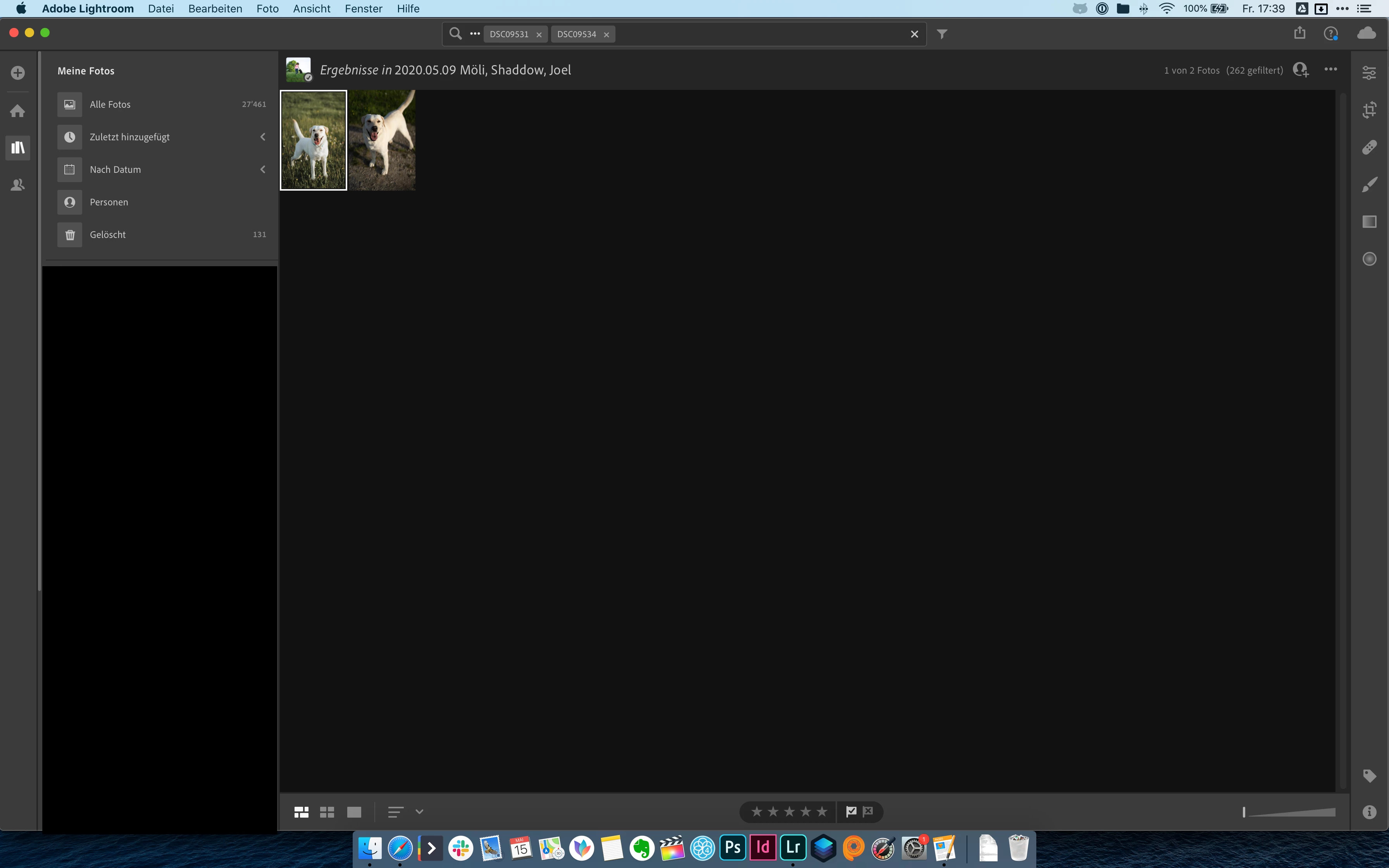Flag photo as rejected
The image size is (1389, 868).
click(868, 811)
